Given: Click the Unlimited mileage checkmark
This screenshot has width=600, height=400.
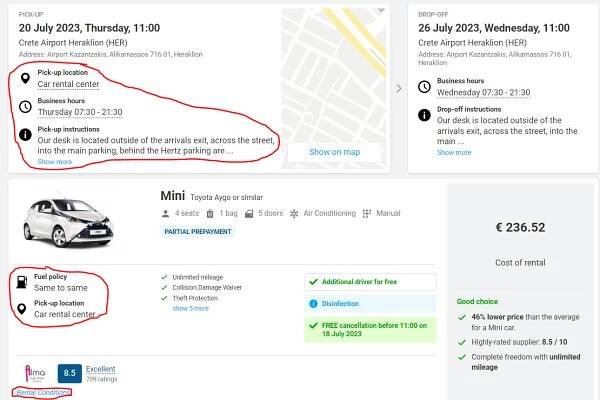Looking at the screenshot, I should point(164,276).
